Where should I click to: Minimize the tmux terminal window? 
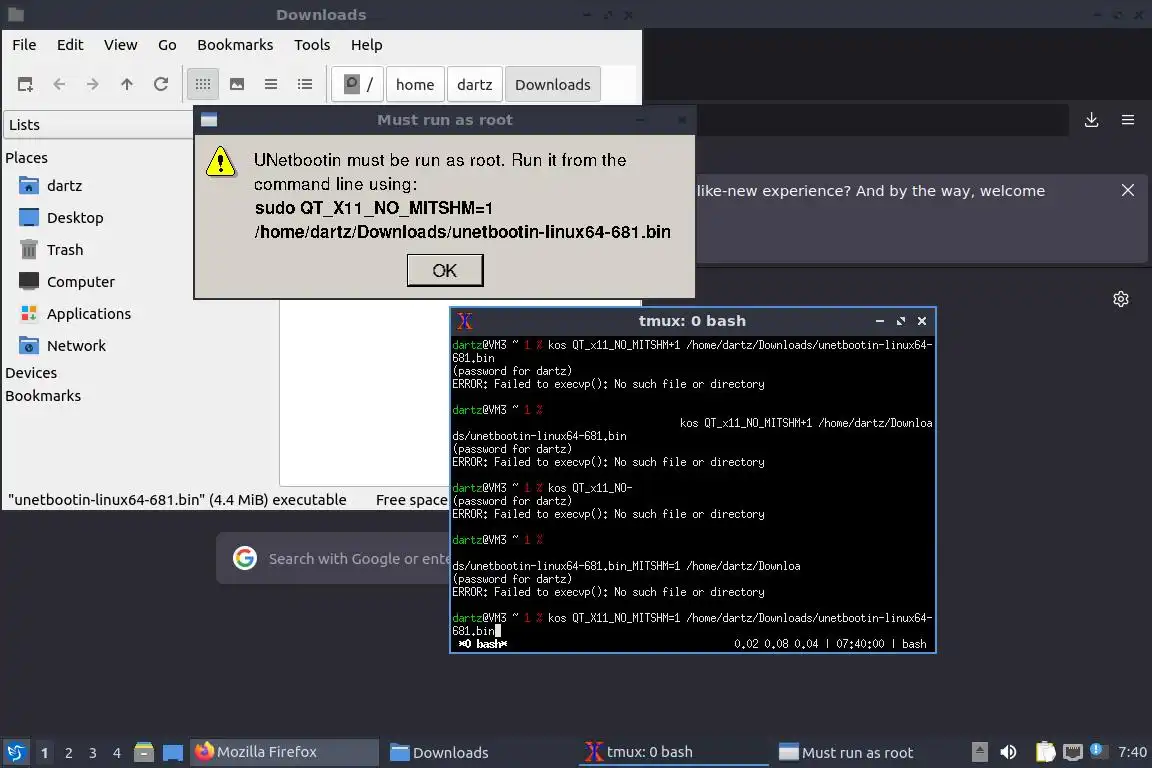(x=879, y=321)
